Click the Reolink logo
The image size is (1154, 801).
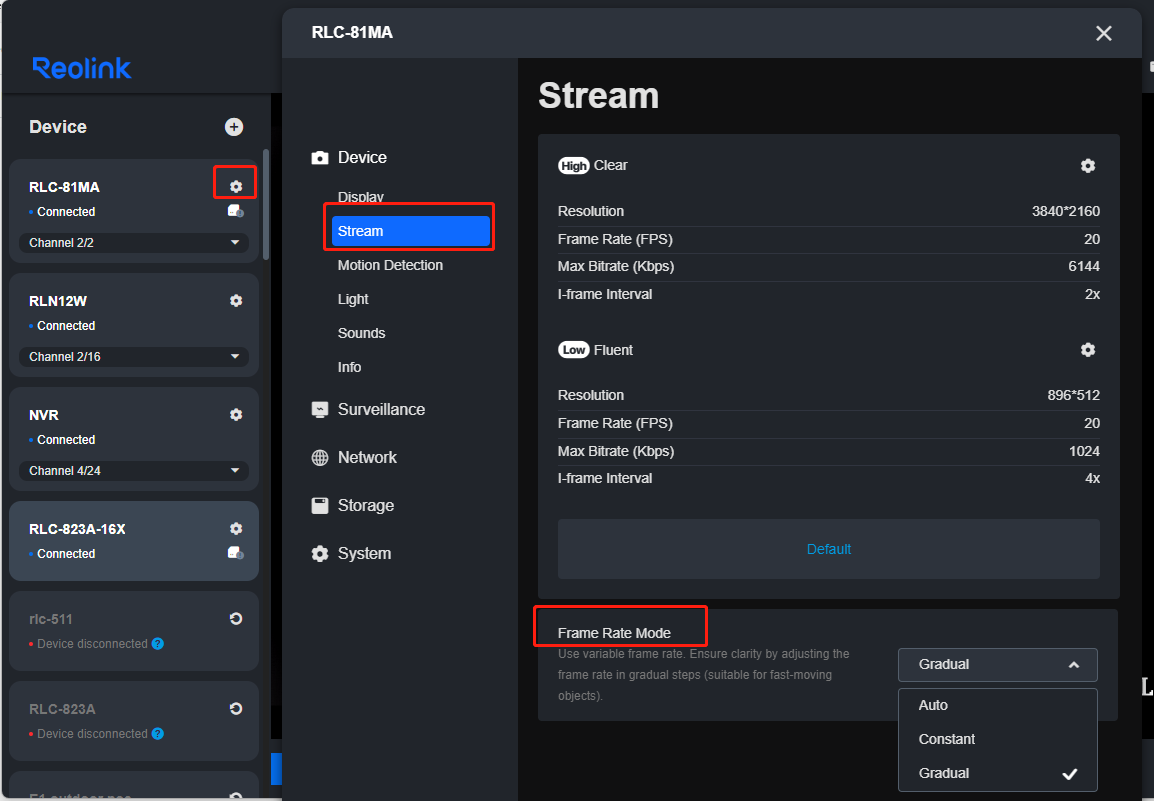(x=82, y=68)
